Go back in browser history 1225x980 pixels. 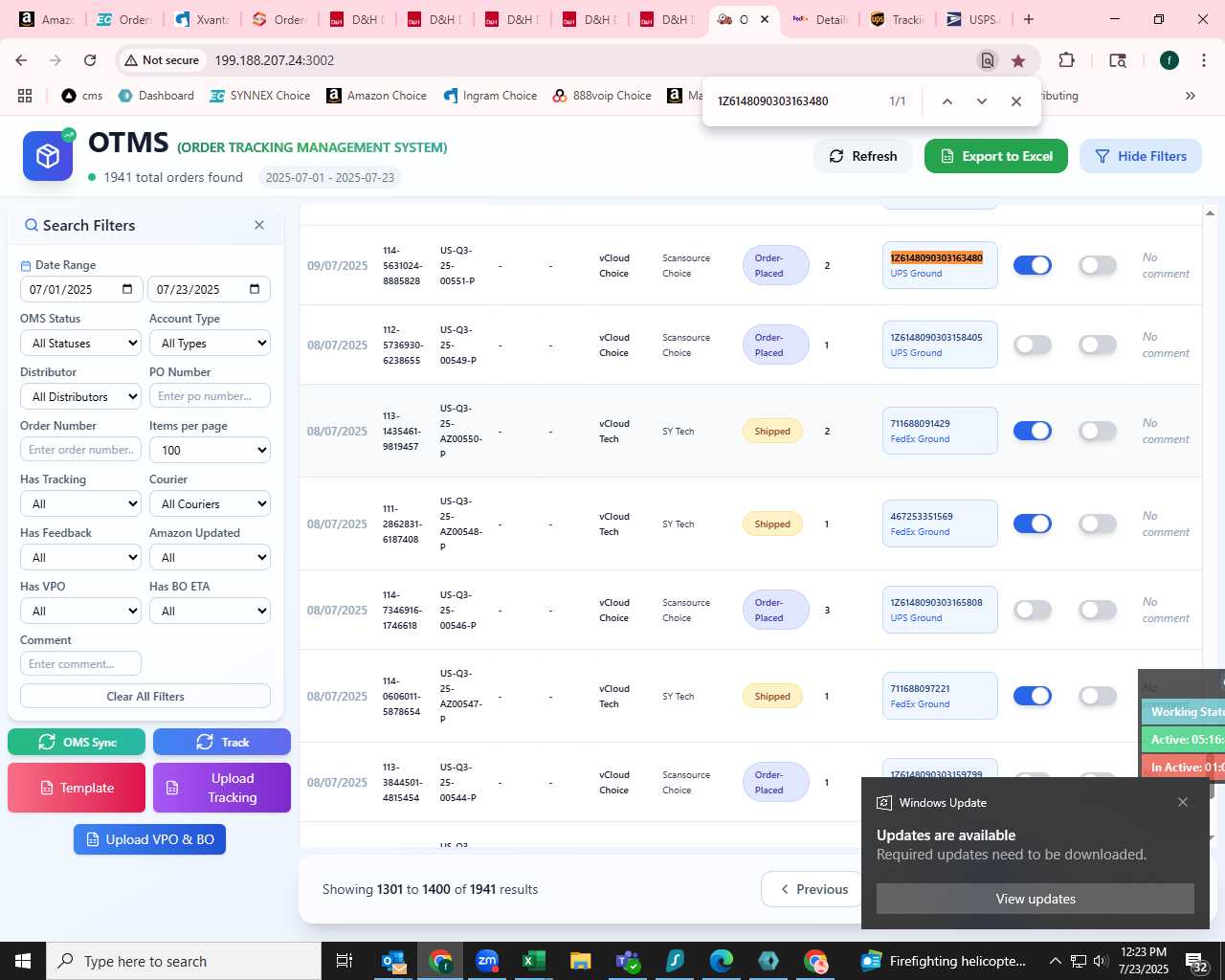point(21,60)
